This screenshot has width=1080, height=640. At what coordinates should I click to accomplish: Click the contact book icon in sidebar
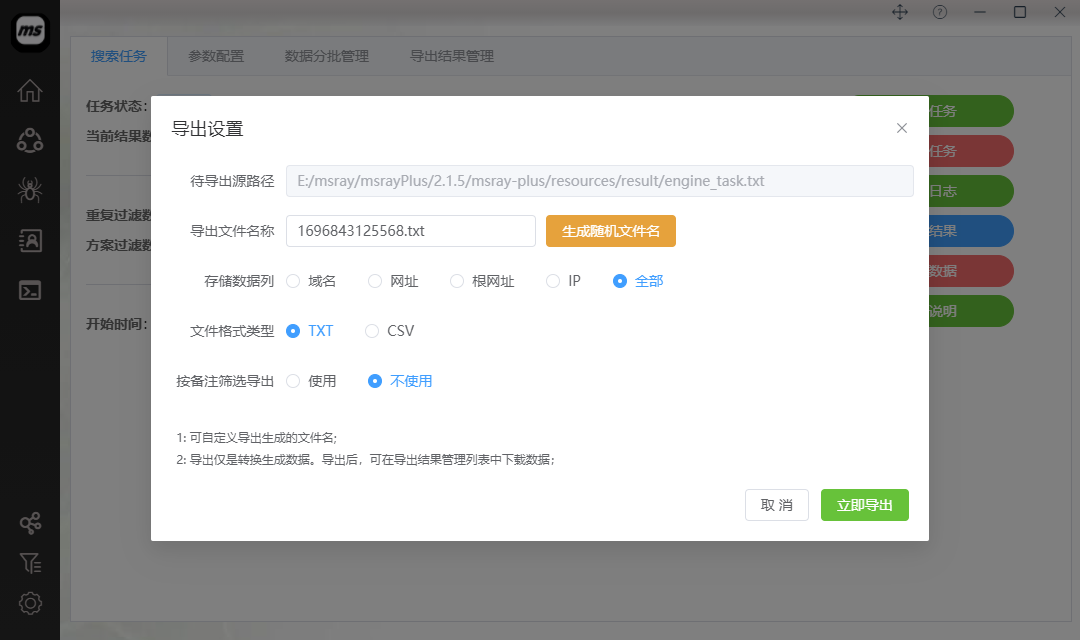pyautogui.click(x=30, y=240)
